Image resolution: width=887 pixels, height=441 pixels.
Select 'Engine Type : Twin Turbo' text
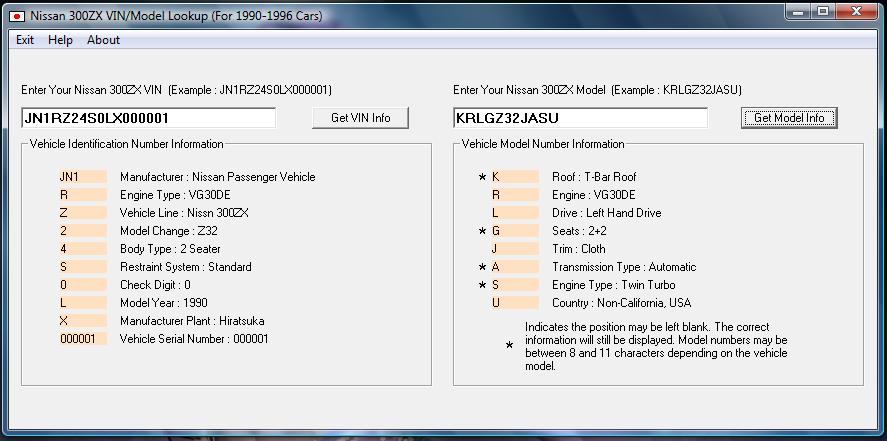(614, 285)
